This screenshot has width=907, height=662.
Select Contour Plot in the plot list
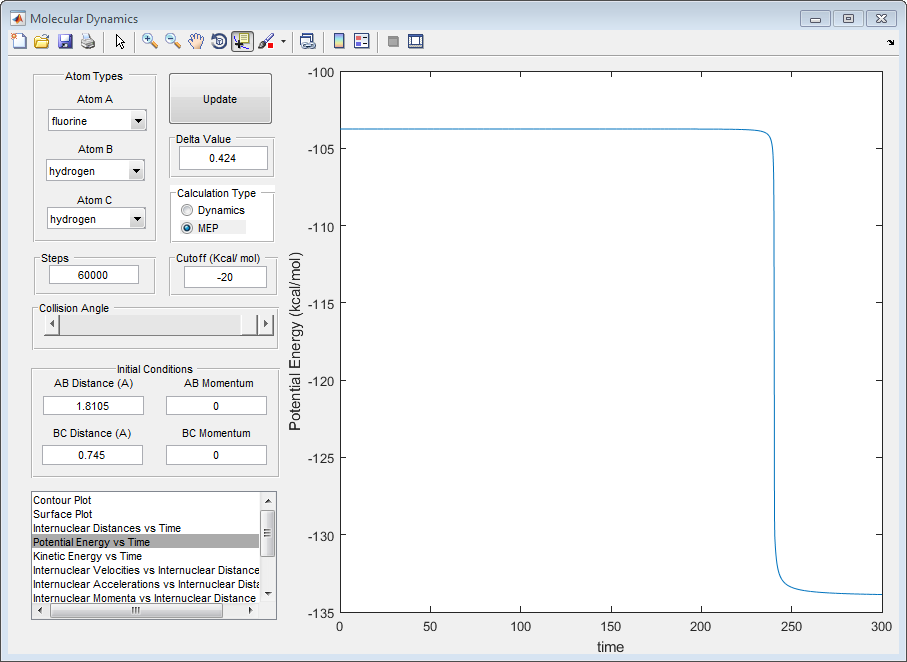63,500
